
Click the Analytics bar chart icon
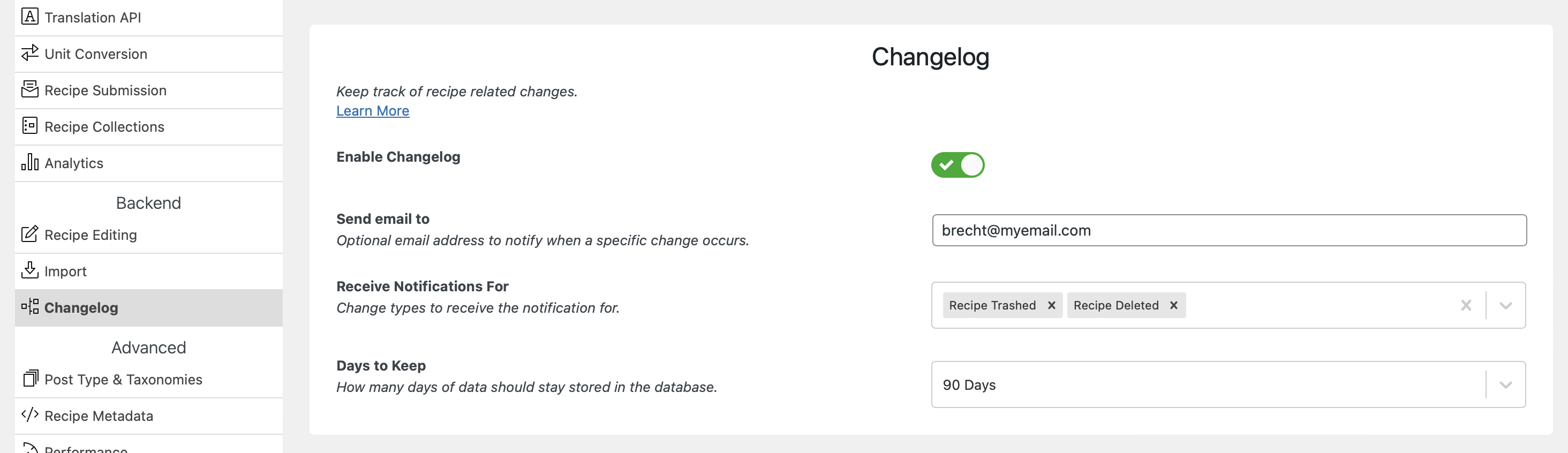point(29,162)
